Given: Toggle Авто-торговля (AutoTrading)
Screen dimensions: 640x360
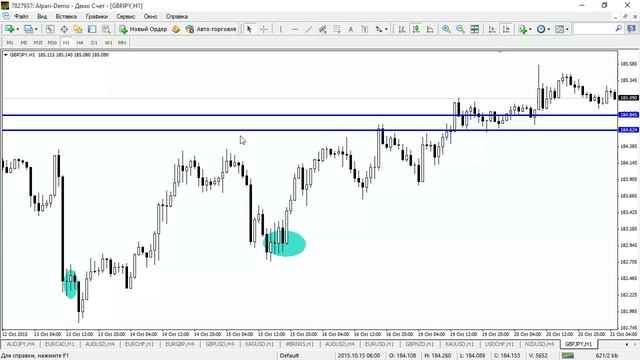Looking at the screenshot, I should 211,29.
